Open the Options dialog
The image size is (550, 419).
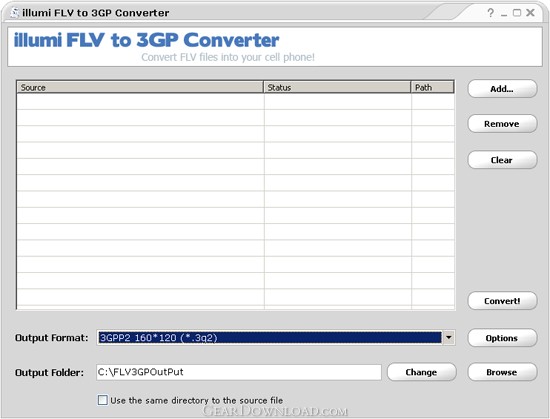[502, 338]
